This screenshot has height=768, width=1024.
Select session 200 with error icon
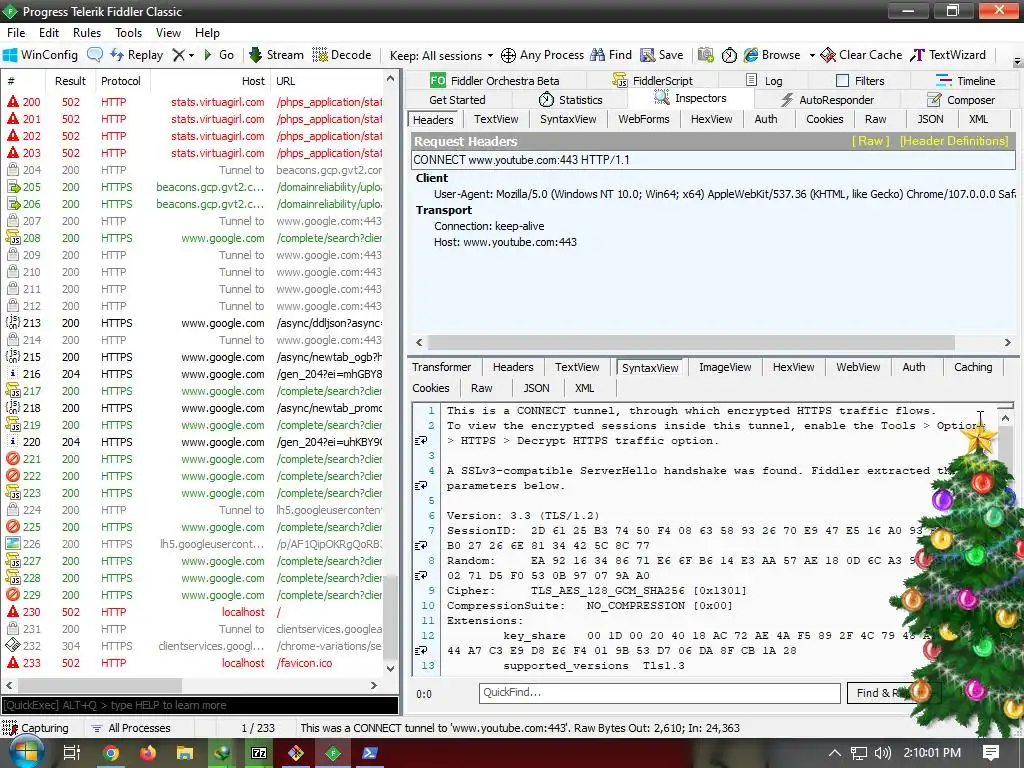pos(12,102)
